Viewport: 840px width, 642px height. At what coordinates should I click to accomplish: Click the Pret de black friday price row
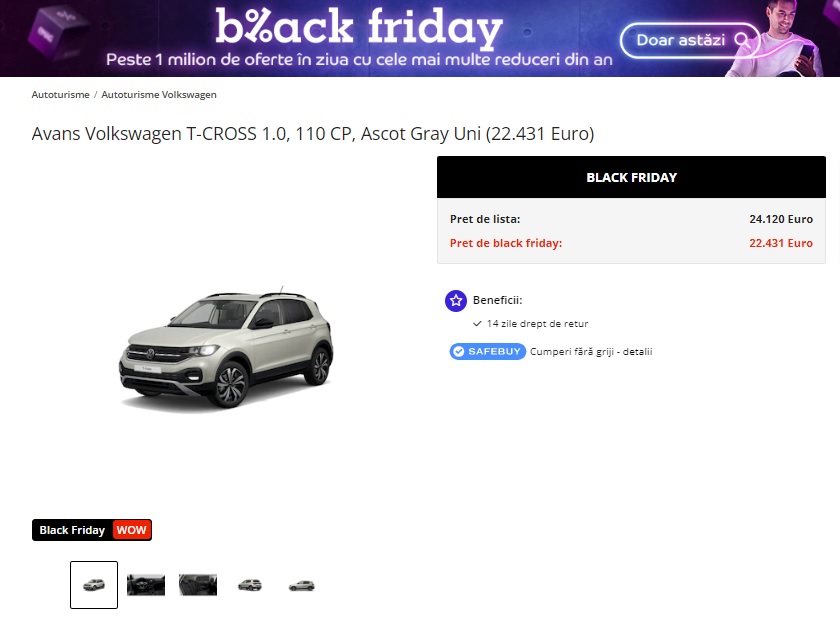click(631, 243)
